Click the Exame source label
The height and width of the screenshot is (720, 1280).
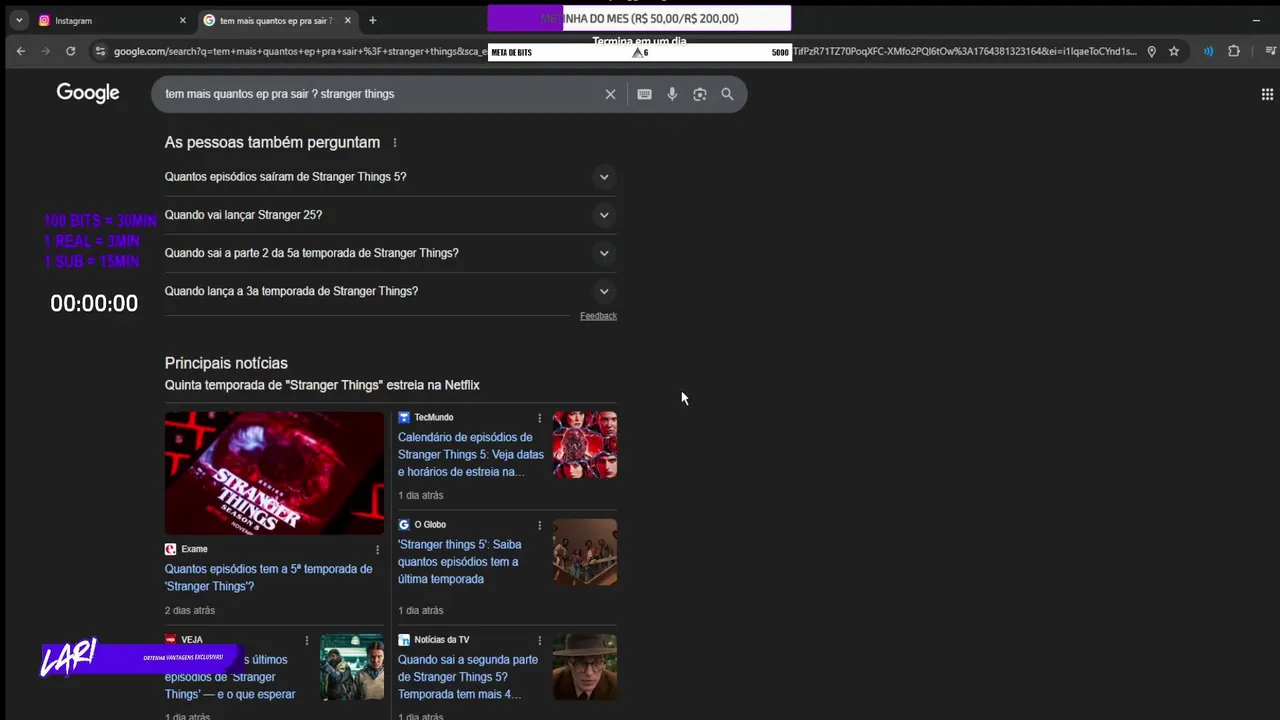(194, 549)
